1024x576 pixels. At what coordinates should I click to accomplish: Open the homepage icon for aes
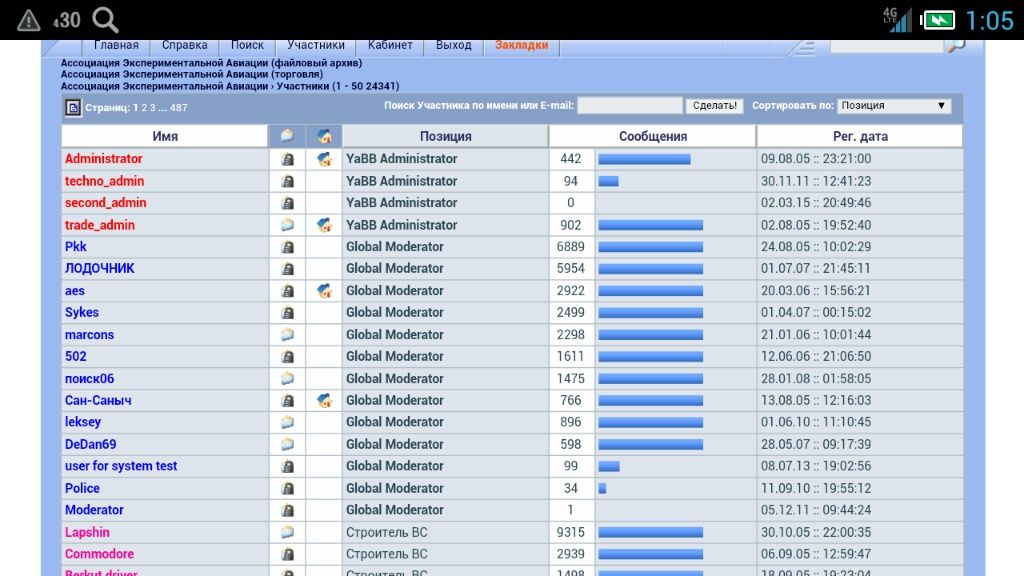tap(324, 291)
